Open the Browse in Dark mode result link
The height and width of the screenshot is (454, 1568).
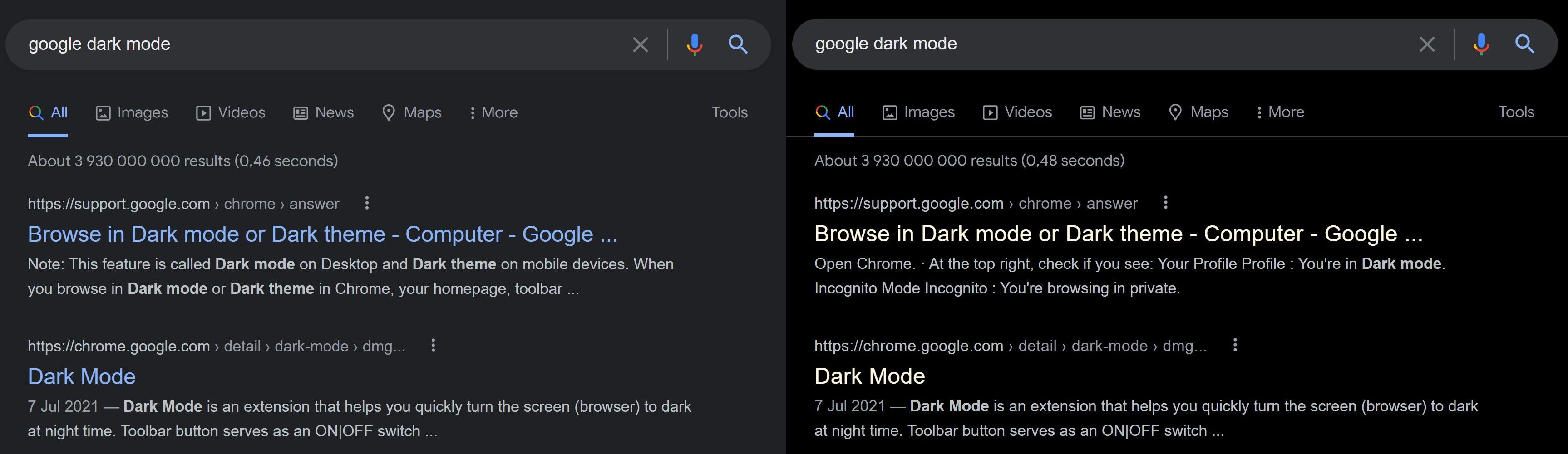coord(323,234)
